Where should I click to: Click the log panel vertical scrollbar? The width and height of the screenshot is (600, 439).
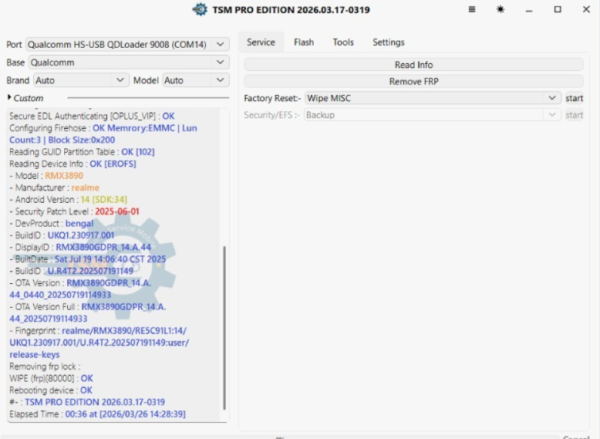tap(224, 327)
